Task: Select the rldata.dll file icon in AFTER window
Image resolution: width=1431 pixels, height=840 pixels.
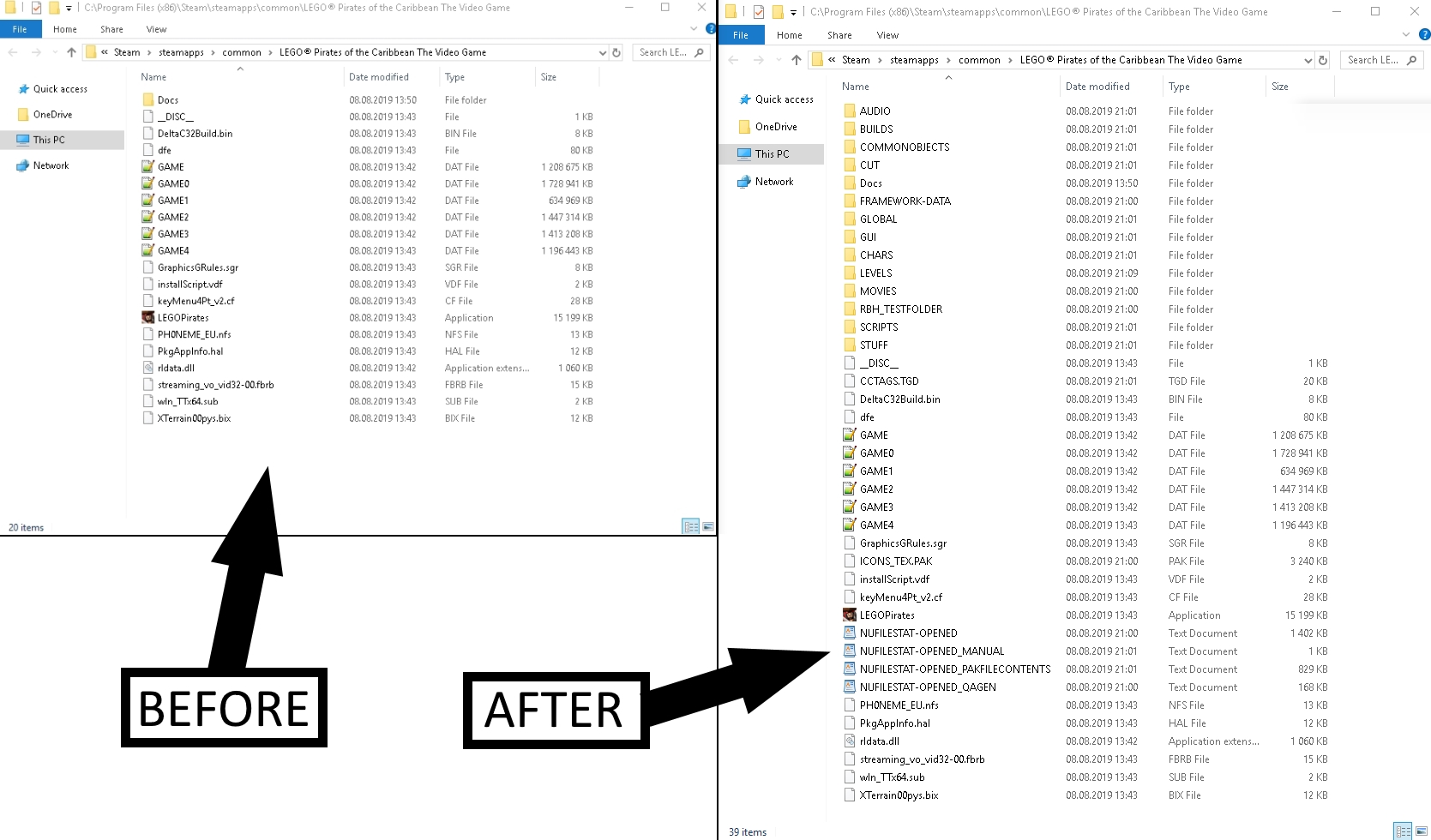Action: pyautogui.click(x=850, y=741)
